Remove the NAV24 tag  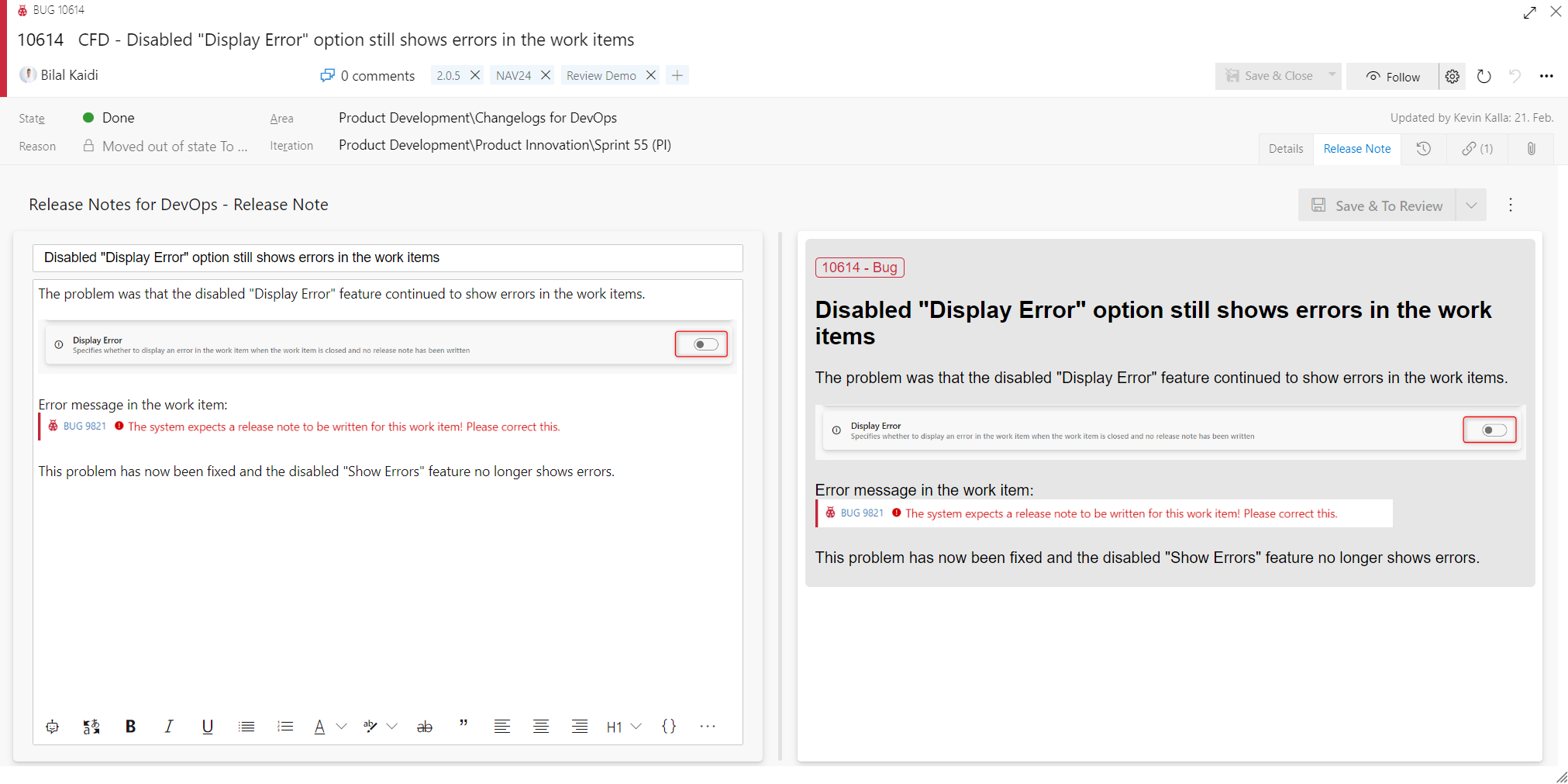pyautogui.click(x=545, y=74)
